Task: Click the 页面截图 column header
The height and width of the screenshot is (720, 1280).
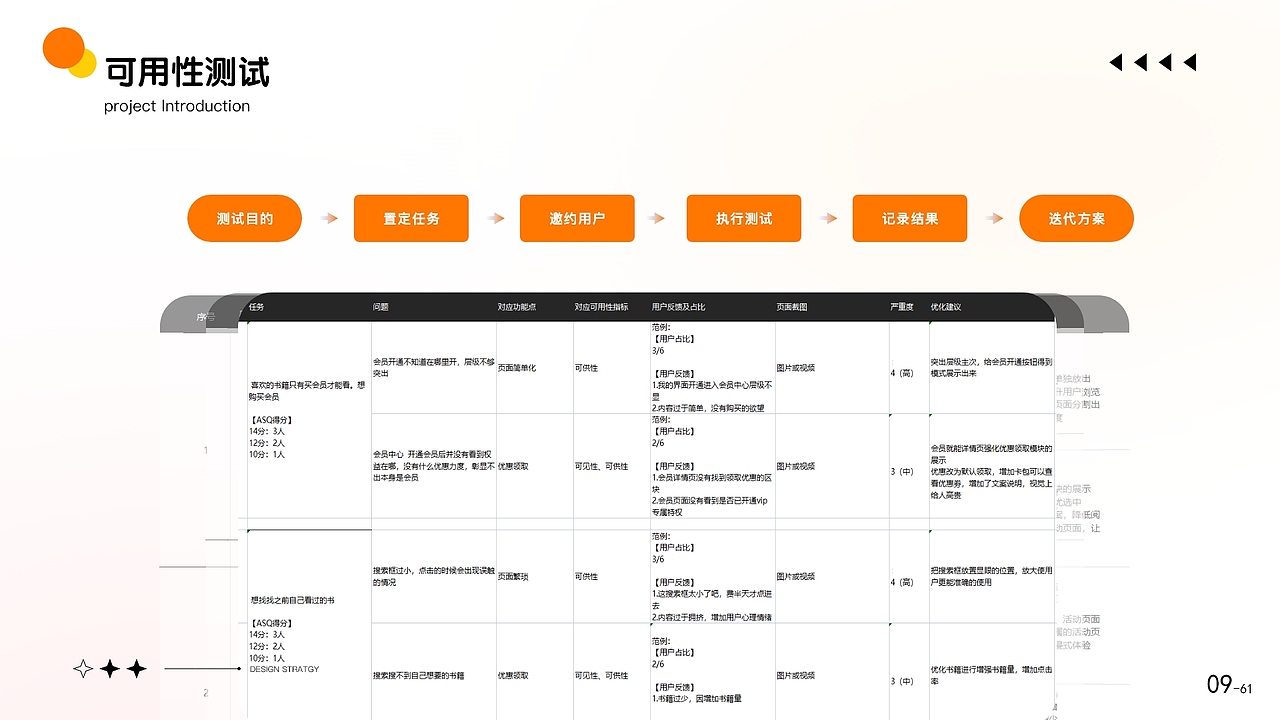Action: 792,307
